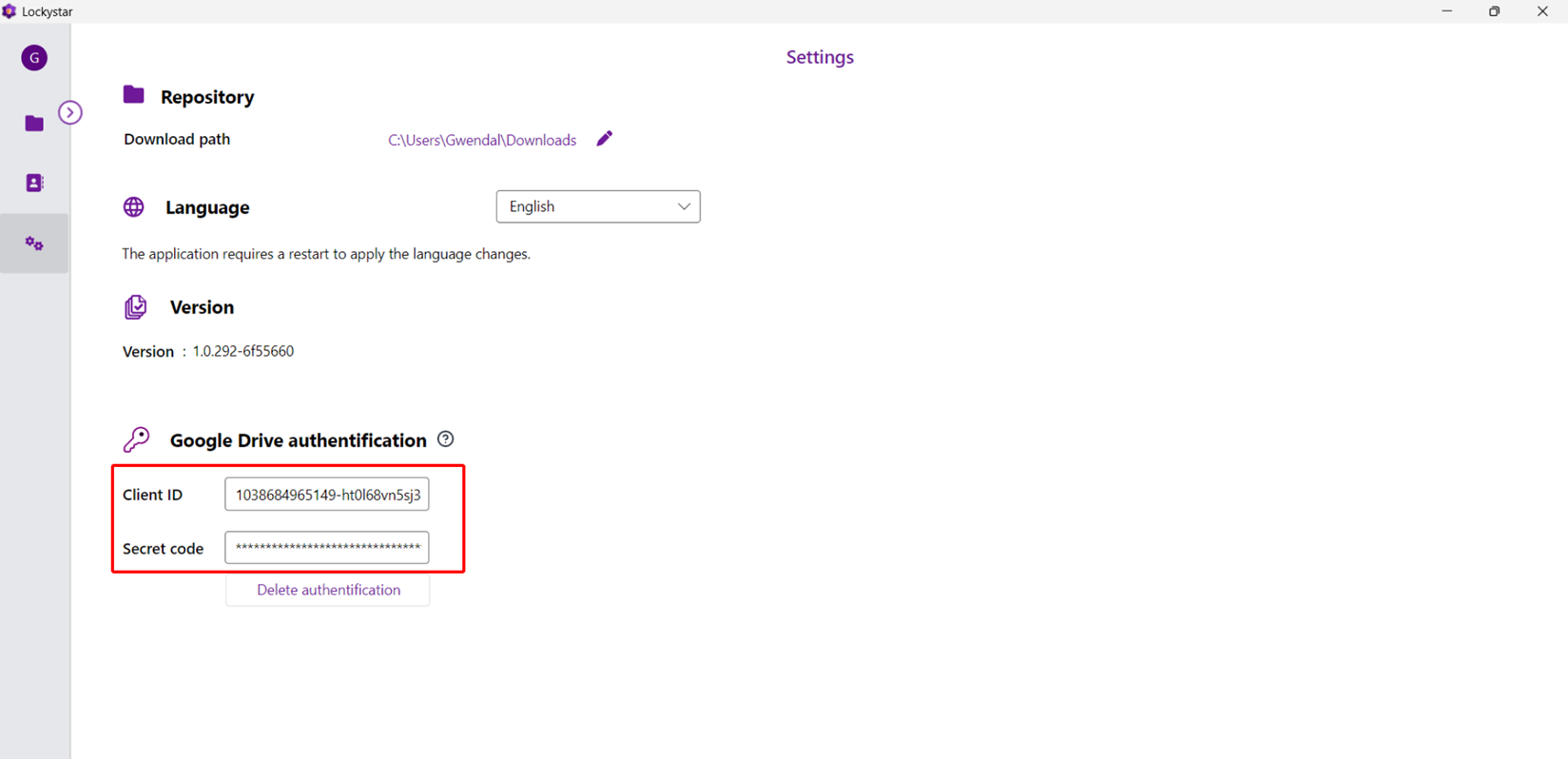Select the settings gears sidebar icon

pos(34,243)
